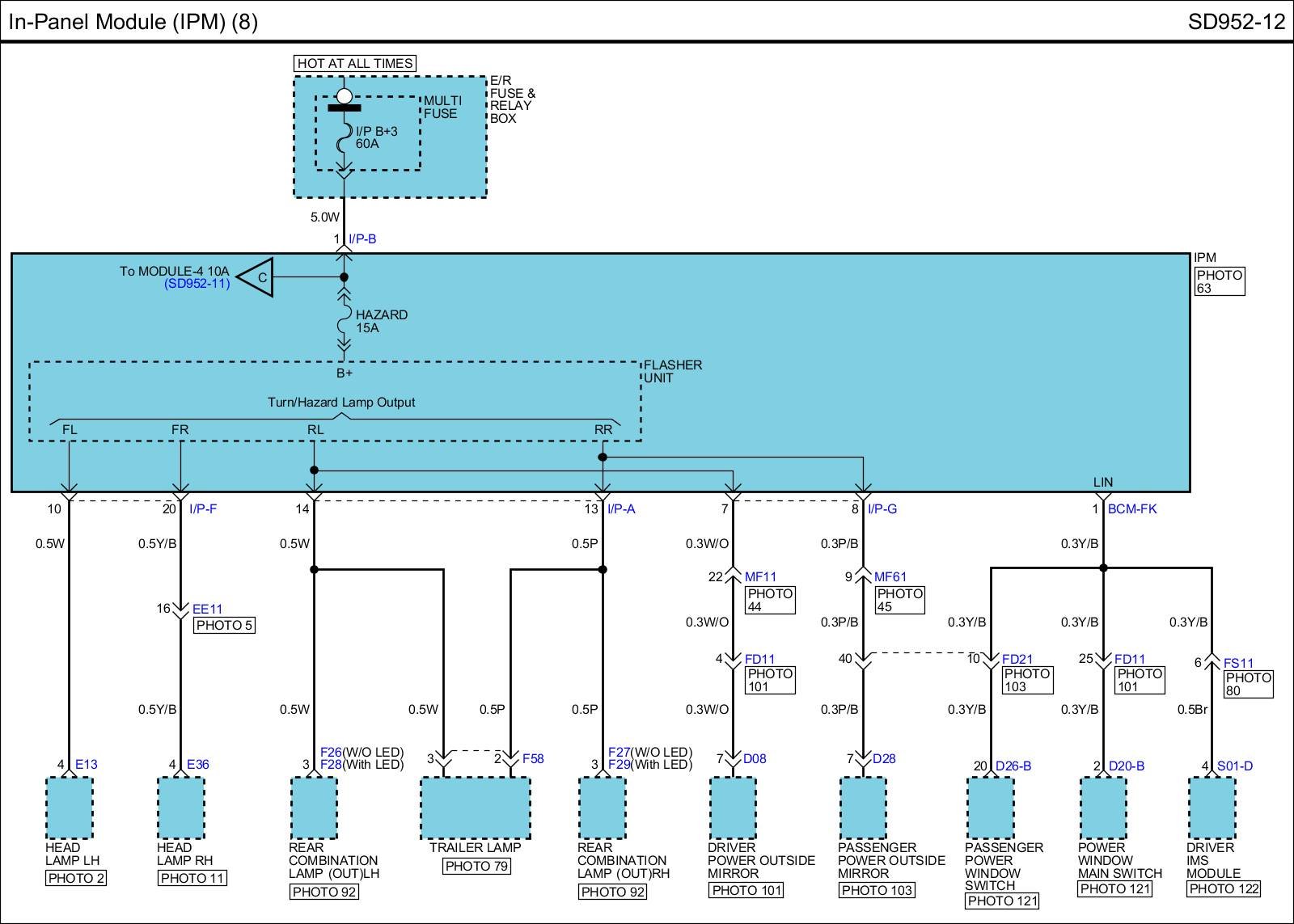This screenshot has height=924, width=1294.
Task: Click the E13 connector label
Action: pyautogui.click(x=86, y=764)
